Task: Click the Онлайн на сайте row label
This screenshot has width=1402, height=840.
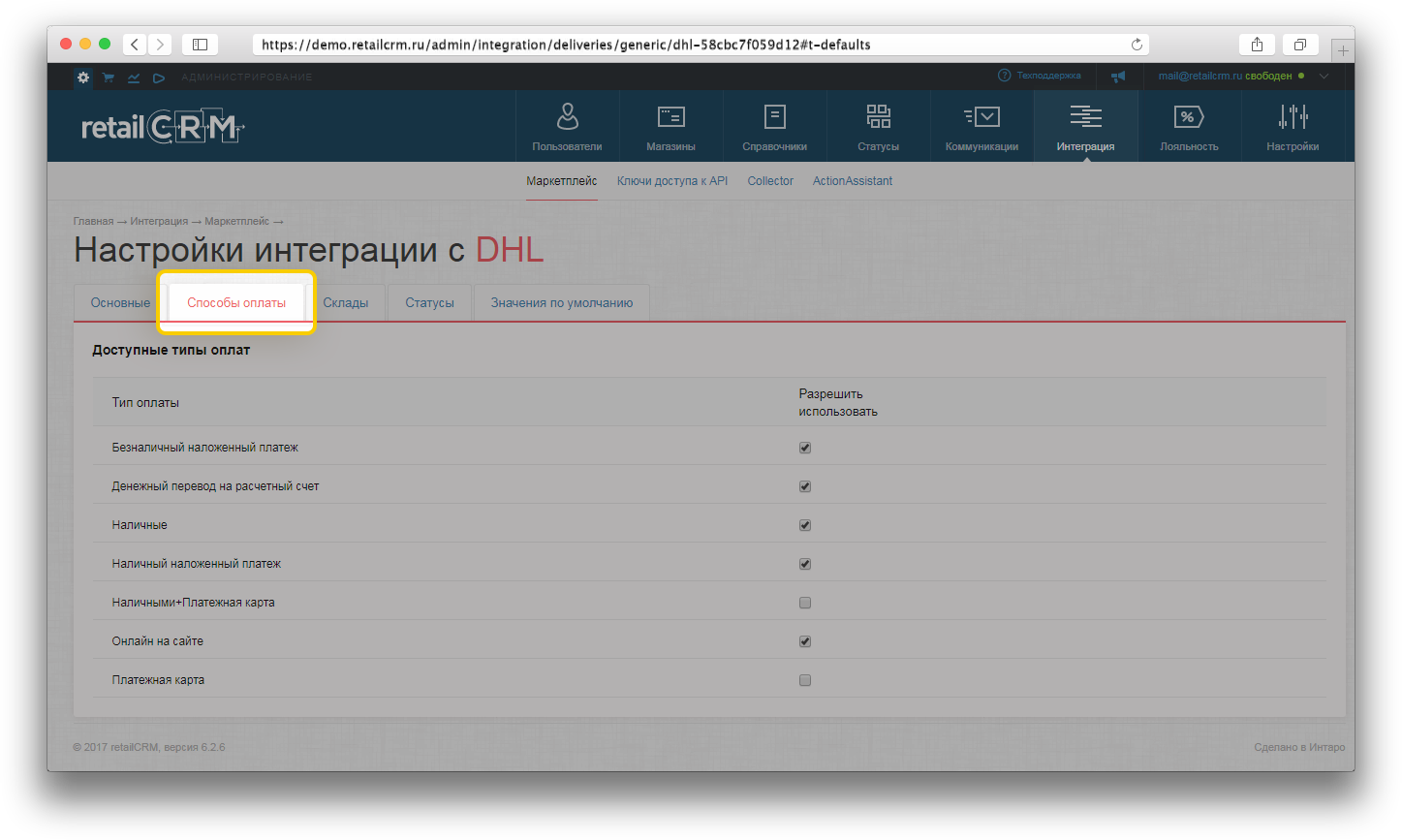Action: [x=158, y=641]
